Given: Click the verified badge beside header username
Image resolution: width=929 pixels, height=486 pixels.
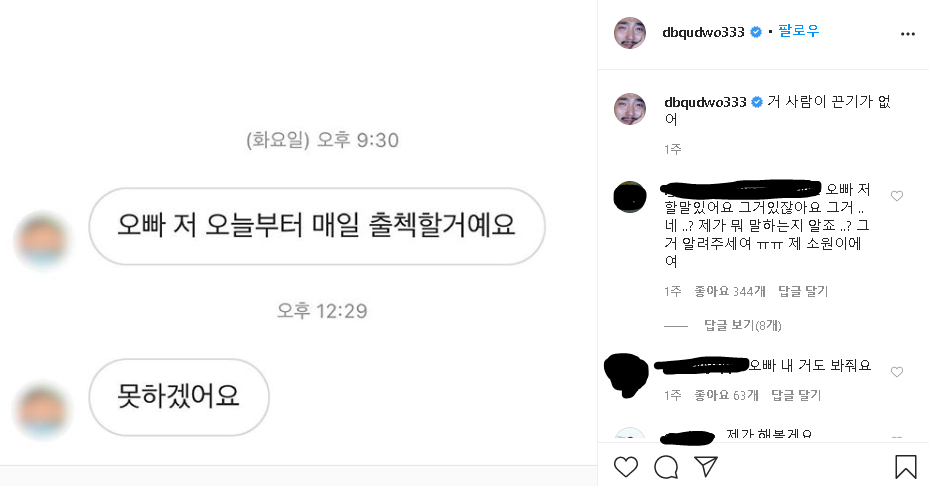Looking at the screenshot, I should 756,32.
